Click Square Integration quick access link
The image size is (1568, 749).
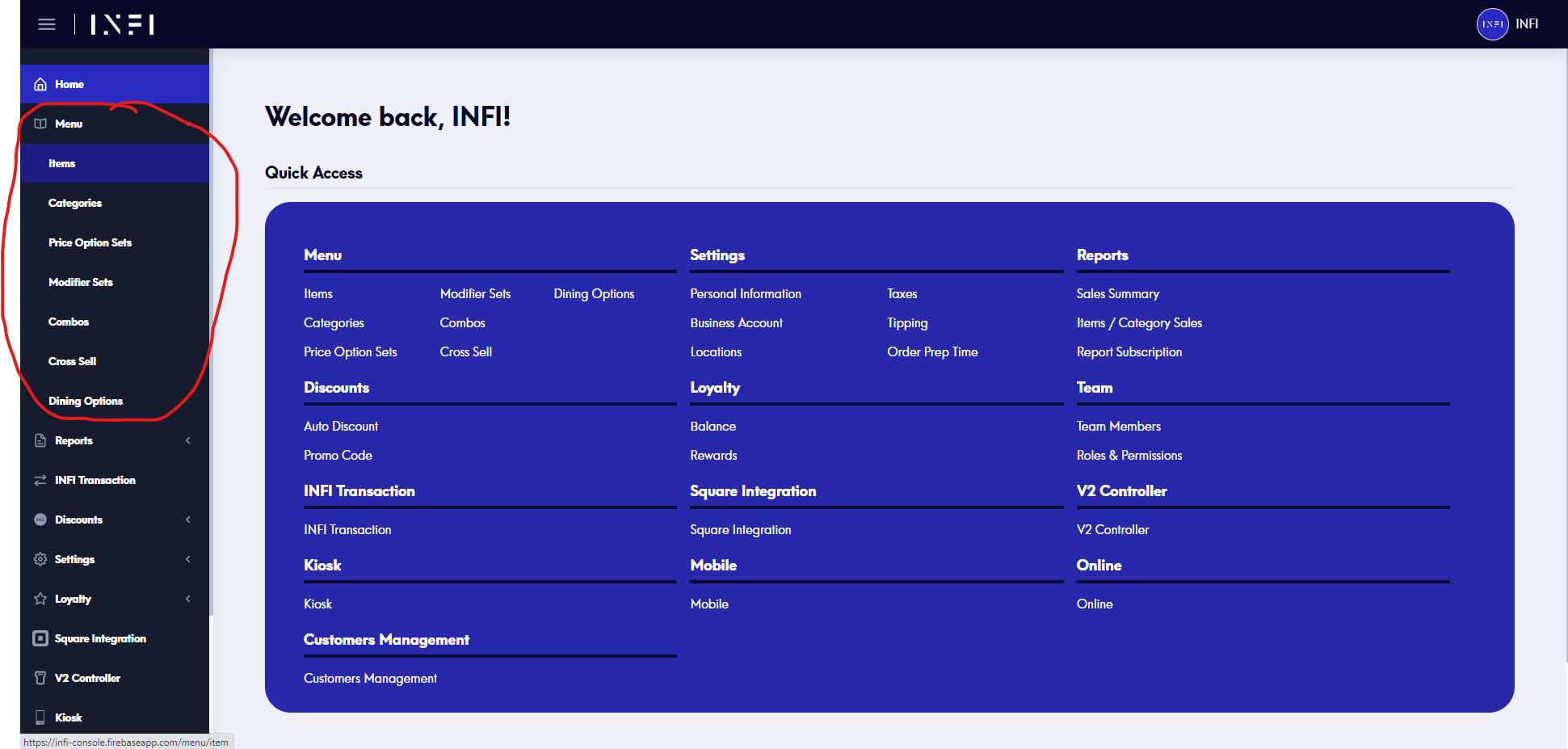pyautogui.click(x=741, y=530)
